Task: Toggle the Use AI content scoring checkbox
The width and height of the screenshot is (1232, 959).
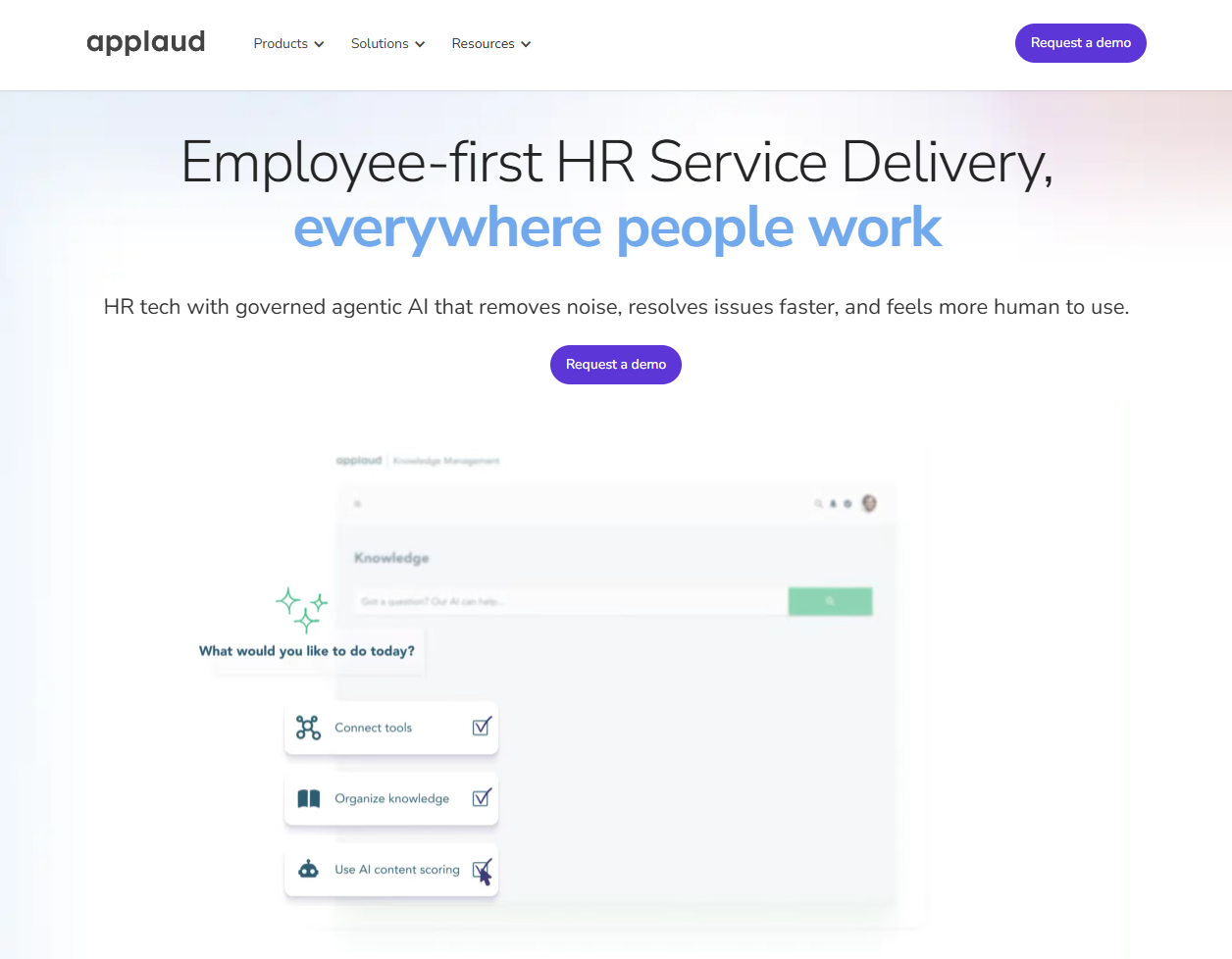Action: point(481,869)
